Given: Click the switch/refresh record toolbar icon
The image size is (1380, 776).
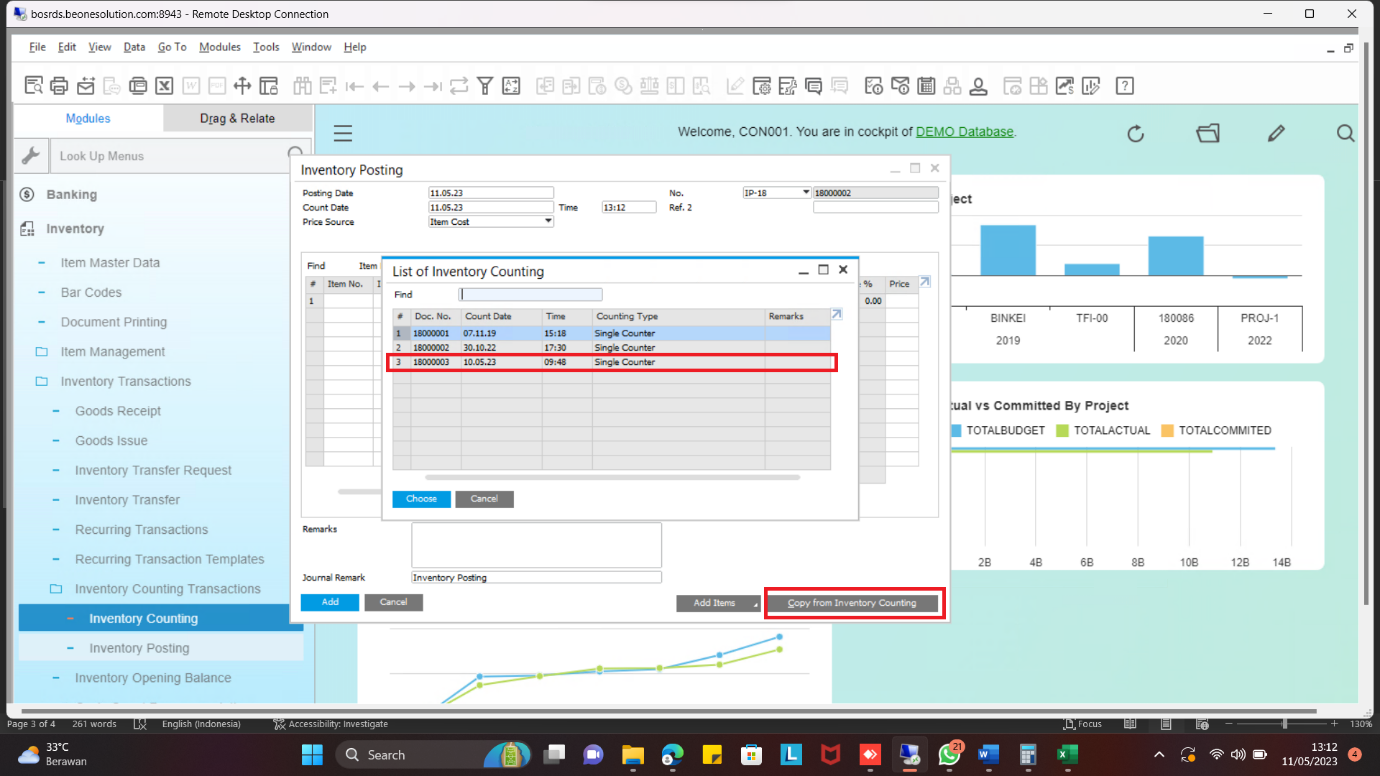Looking at the screenshot, I should [x=459, y=86].
